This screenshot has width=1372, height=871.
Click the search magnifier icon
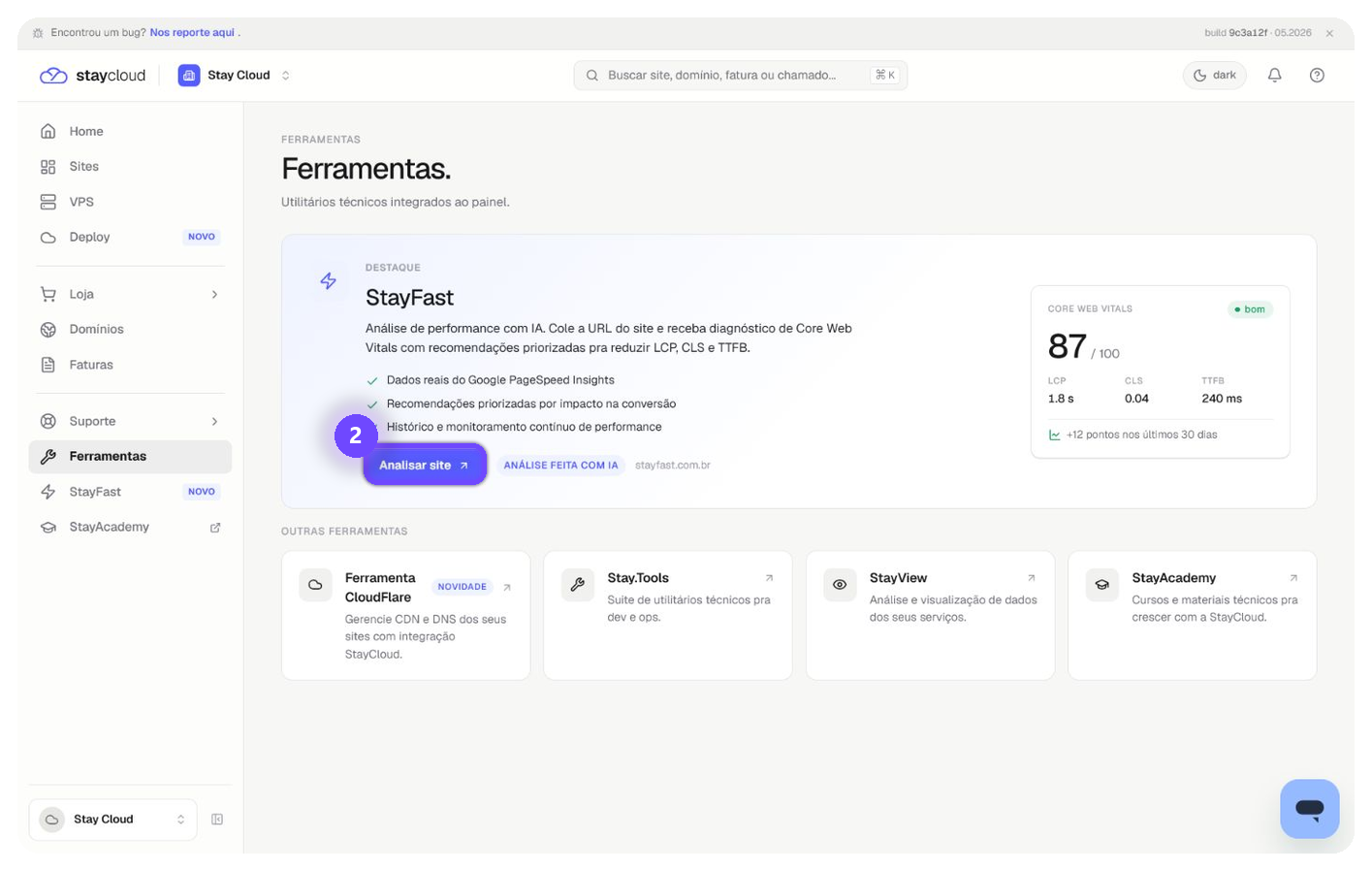(591, 76)
